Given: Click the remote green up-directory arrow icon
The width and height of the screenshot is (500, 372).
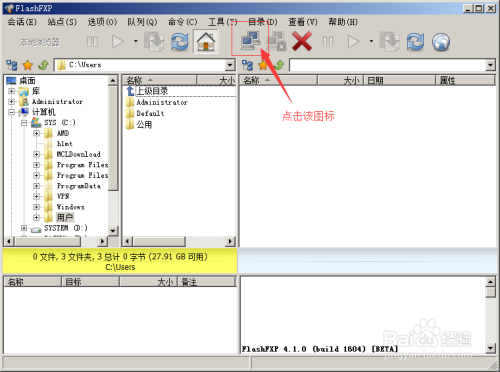Looking at the screenshot, I should point(279,65).
